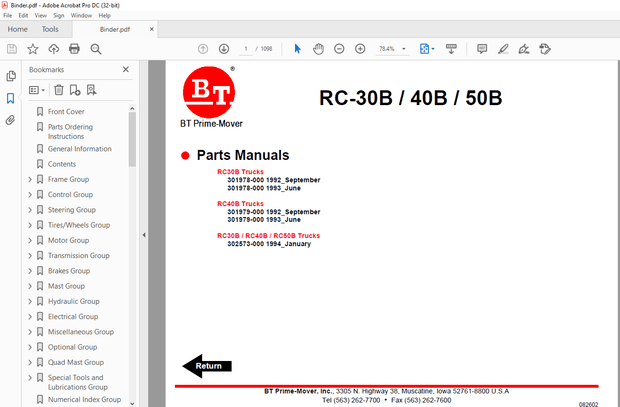Viewport: 620px width, 407px height.
Task: Switch to the Home tab
Action: pyautogui.click(x=17, y=29)
